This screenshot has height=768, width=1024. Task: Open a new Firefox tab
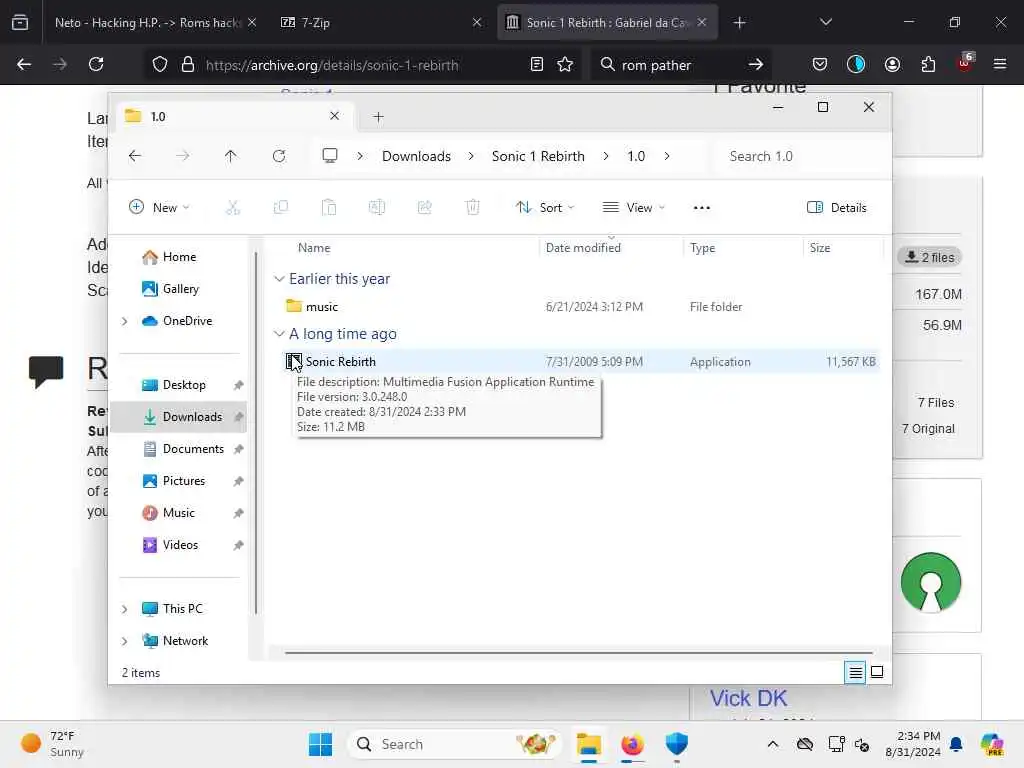[x=739, y=23]
